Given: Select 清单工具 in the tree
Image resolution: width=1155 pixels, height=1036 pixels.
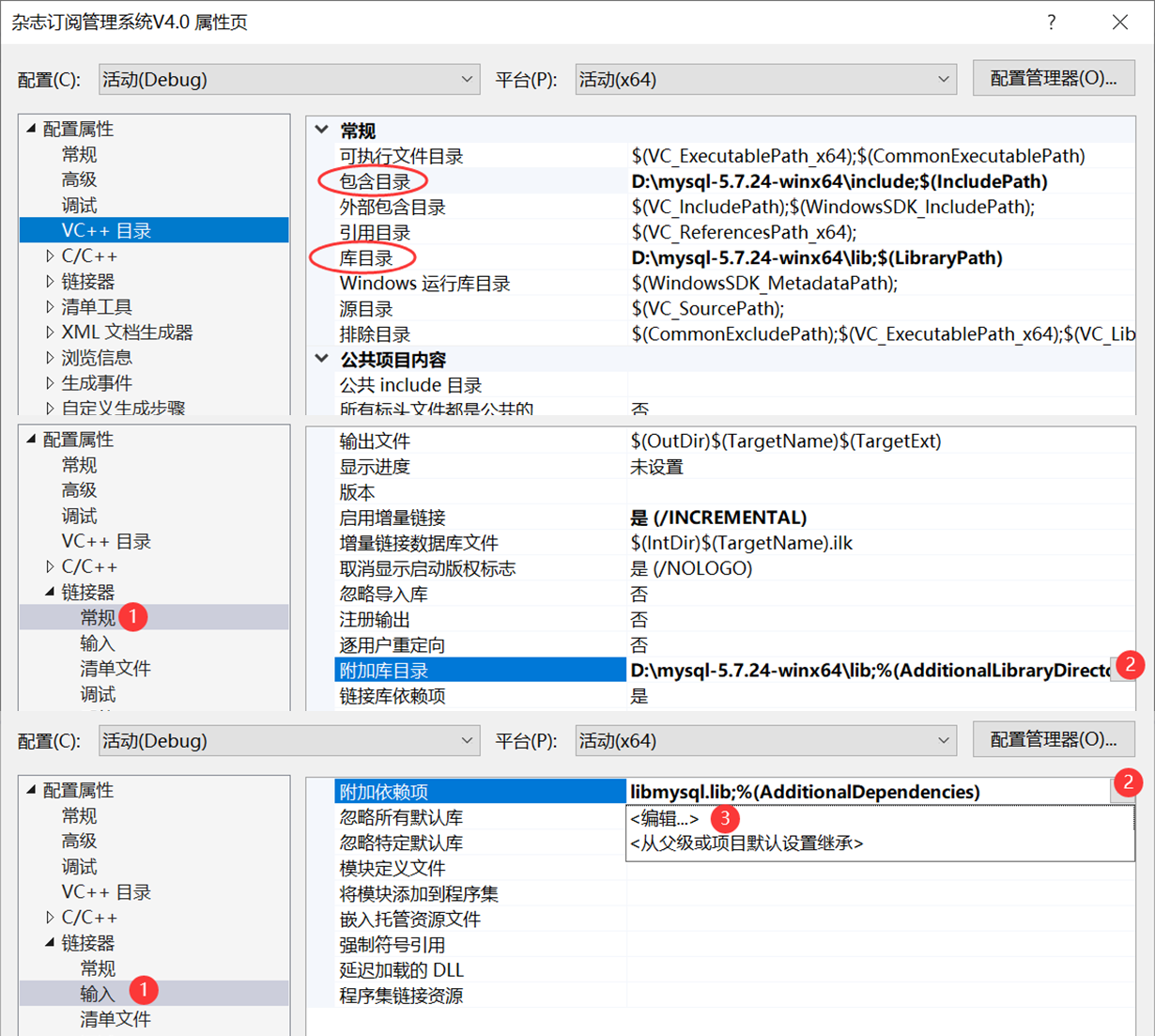Looking at the screenshot, I should [97, 306].
